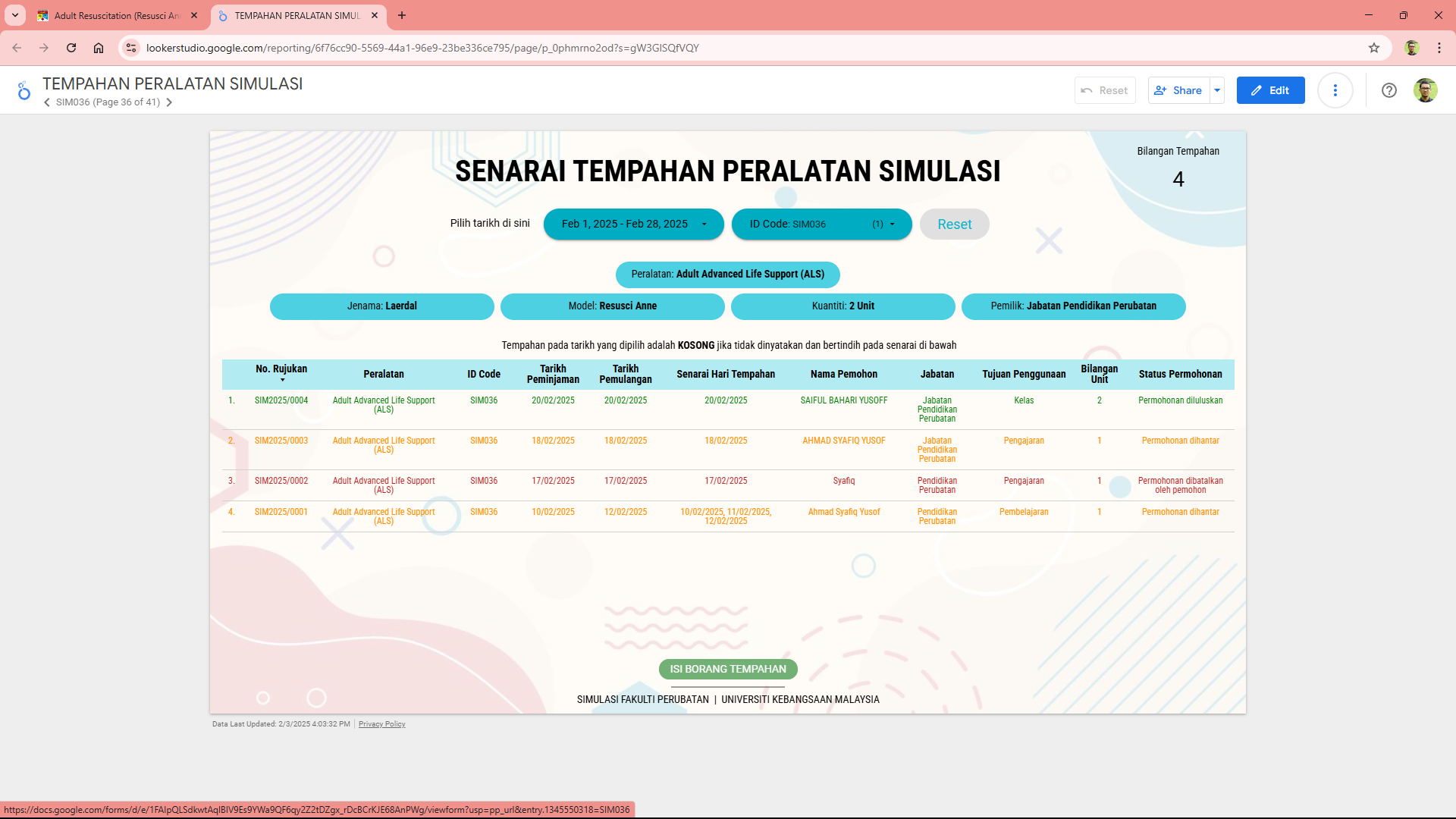1456x819 pixels.
Task: Click the blue Edit button
Action: (1270, 90)
